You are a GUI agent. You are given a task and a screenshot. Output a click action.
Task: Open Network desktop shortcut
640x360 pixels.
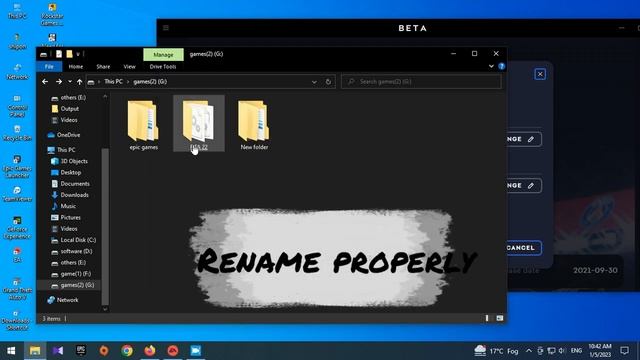[x=17, y=71]
